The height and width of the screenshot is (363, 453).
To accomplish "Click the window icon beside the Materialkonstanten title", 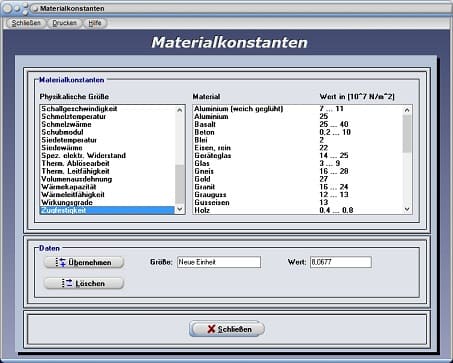I will pos(34,9).
